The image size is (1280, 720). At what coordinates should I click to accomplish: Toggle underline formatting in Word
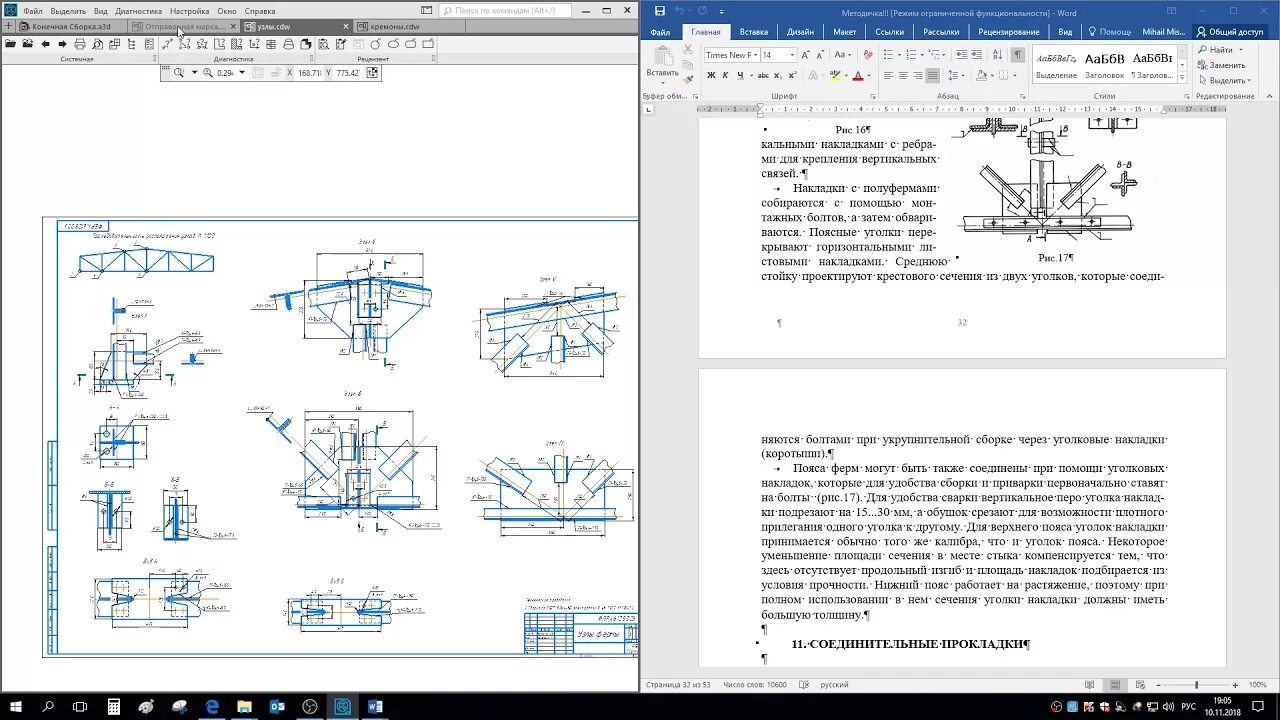(740, 75)
